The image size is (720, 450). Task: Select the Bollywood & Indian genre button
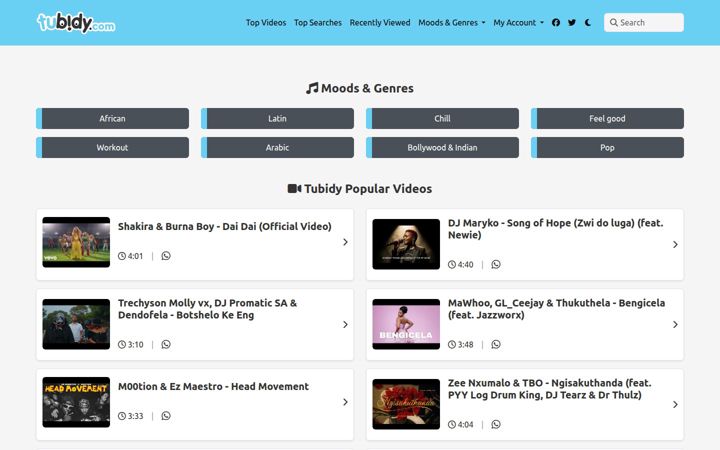coord(442,147)
